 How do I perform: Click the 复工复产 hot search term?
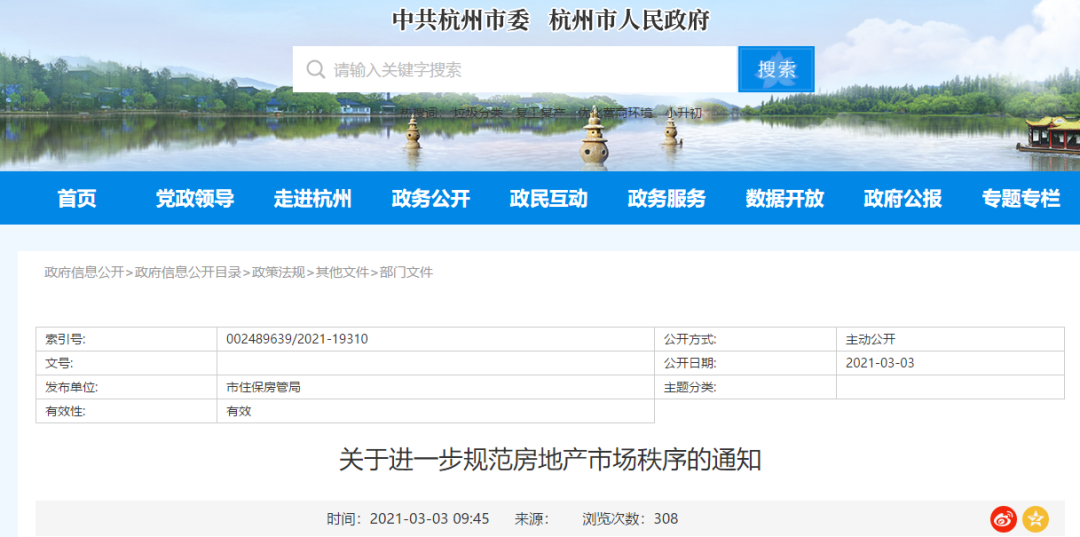[541, 113]
